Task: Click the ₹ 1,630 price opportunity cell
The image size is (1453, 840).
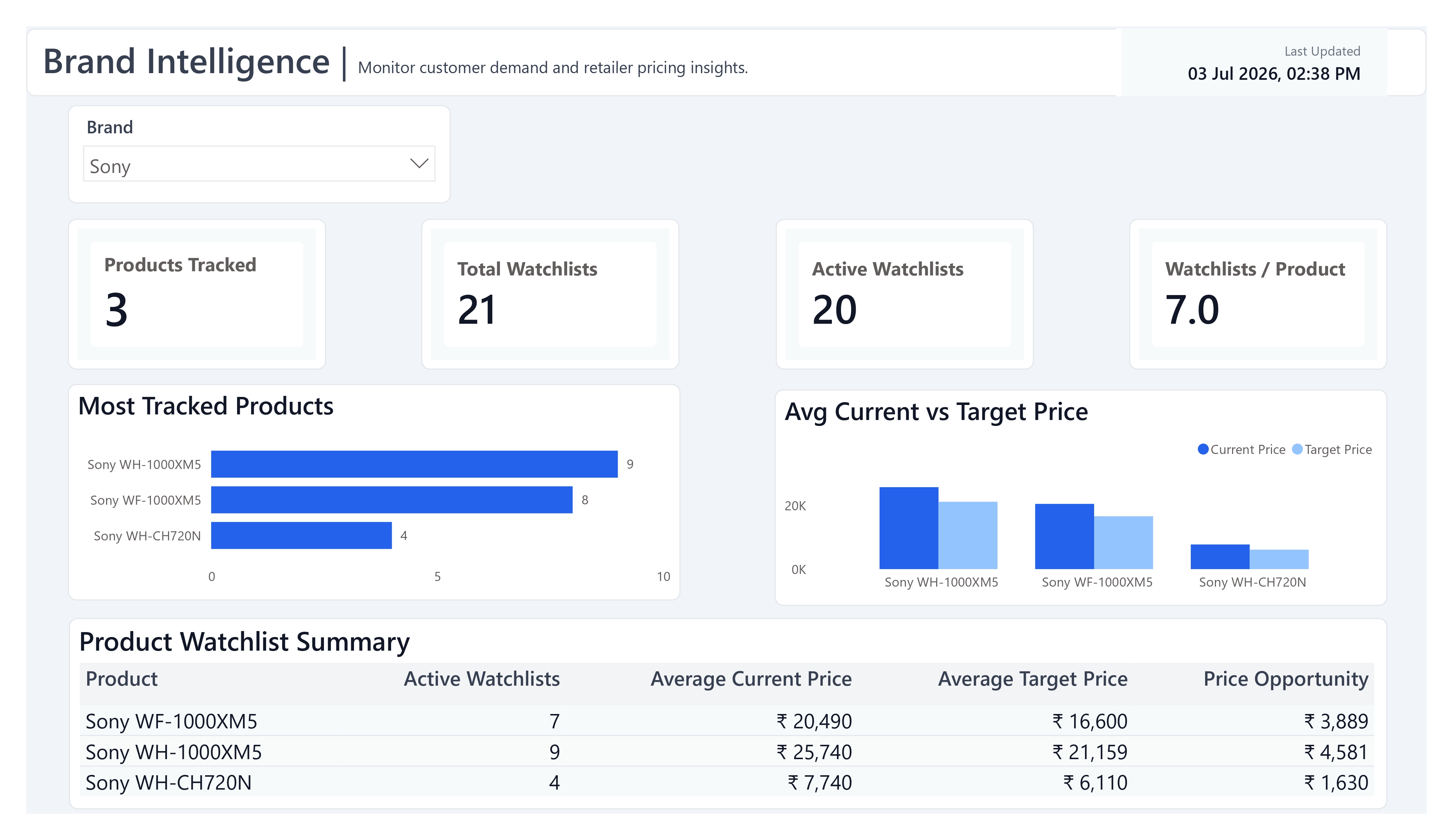Action: [1336, 782]
